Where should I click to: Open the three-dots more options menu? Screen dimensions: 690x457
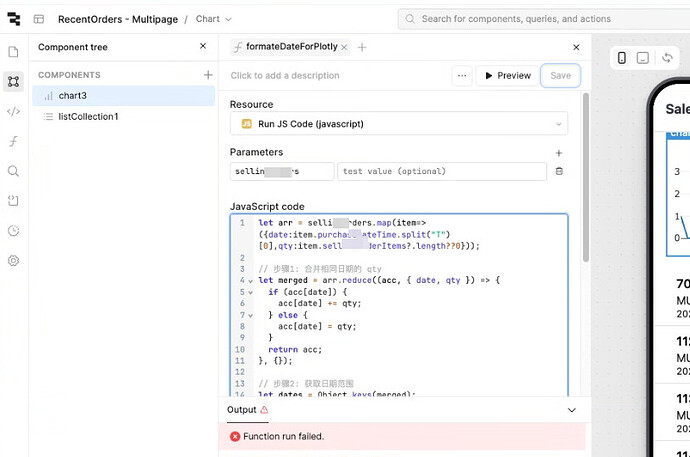tap(462, 76)
